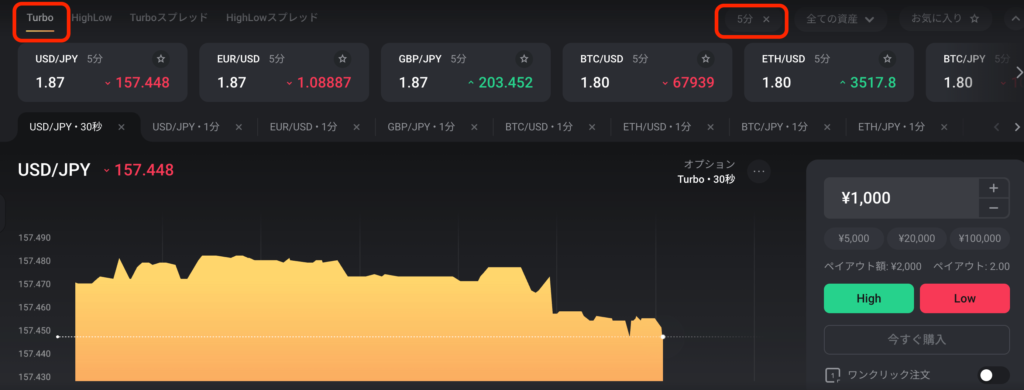Open the GBP/JPY 1分 chart tab
The height and width of the screenshot is (390, 1024).
[x=421, y=127]
